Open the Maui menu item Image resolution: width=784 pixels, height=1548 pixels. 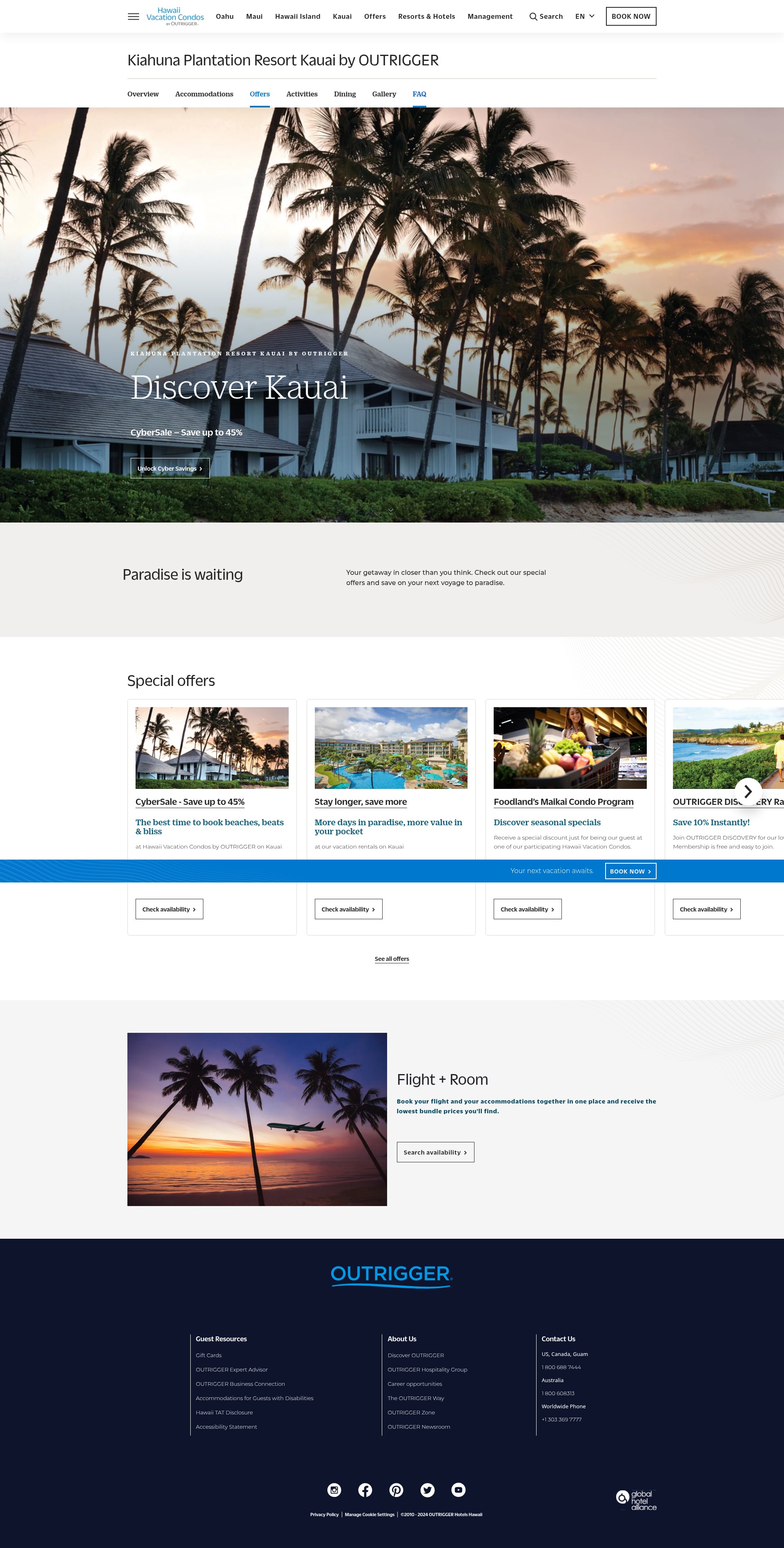click(254, 16)
